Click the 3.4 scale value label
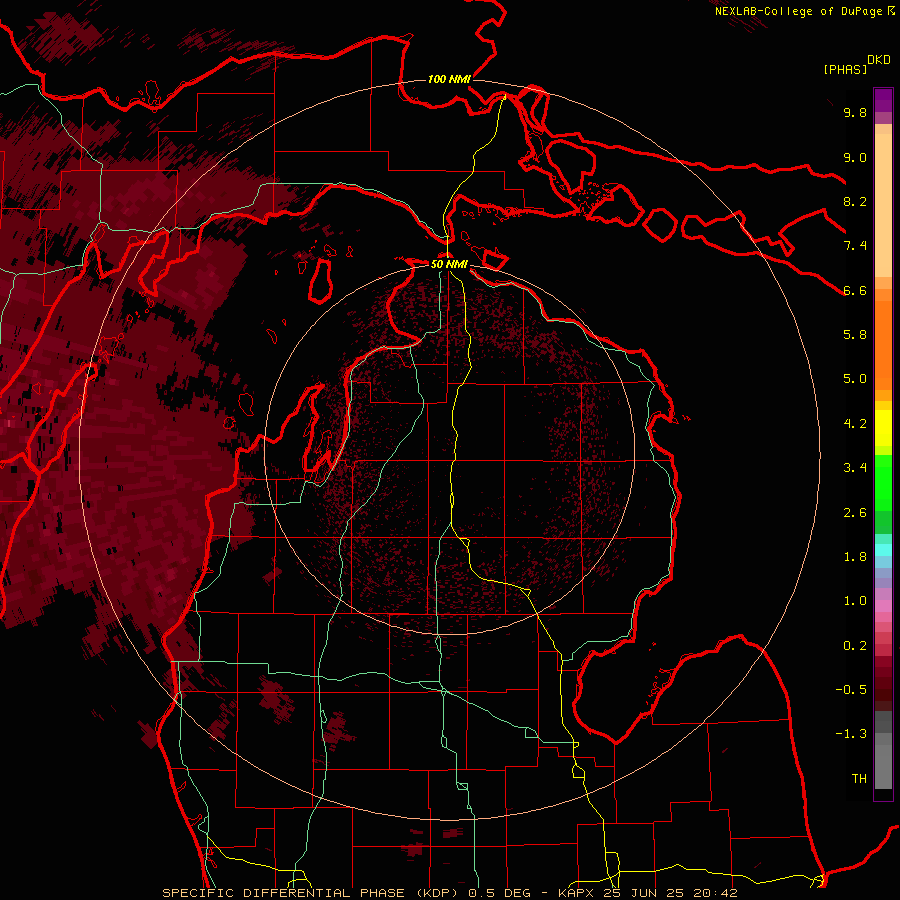The image size is (900, 900). pos(855,468)
